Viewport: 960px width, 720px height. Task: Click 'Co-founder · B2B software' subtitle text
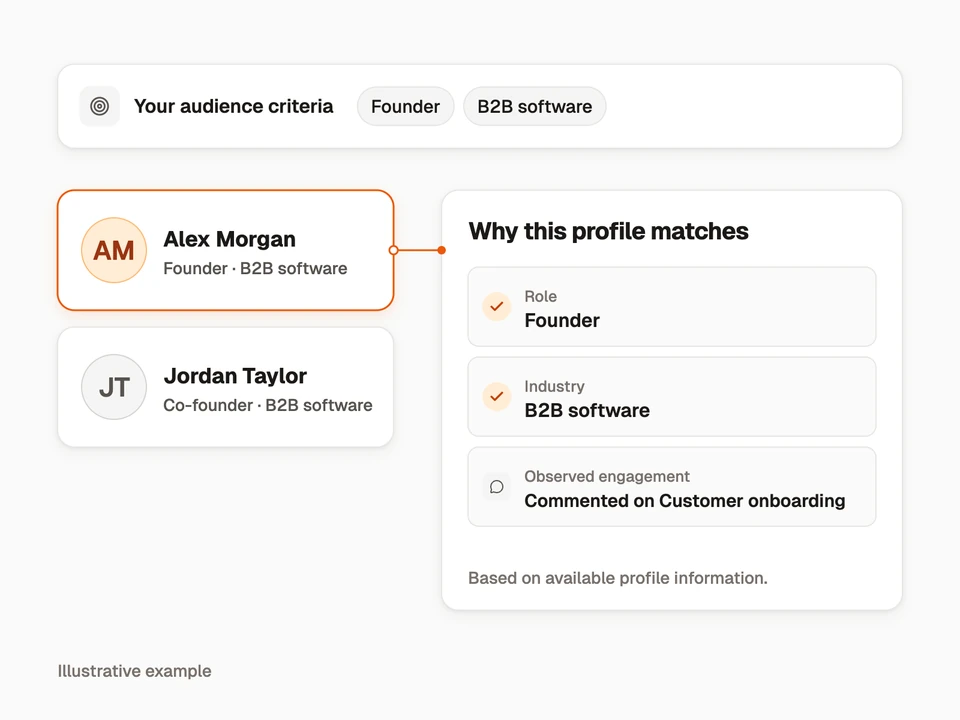click(x=268, y=405)
